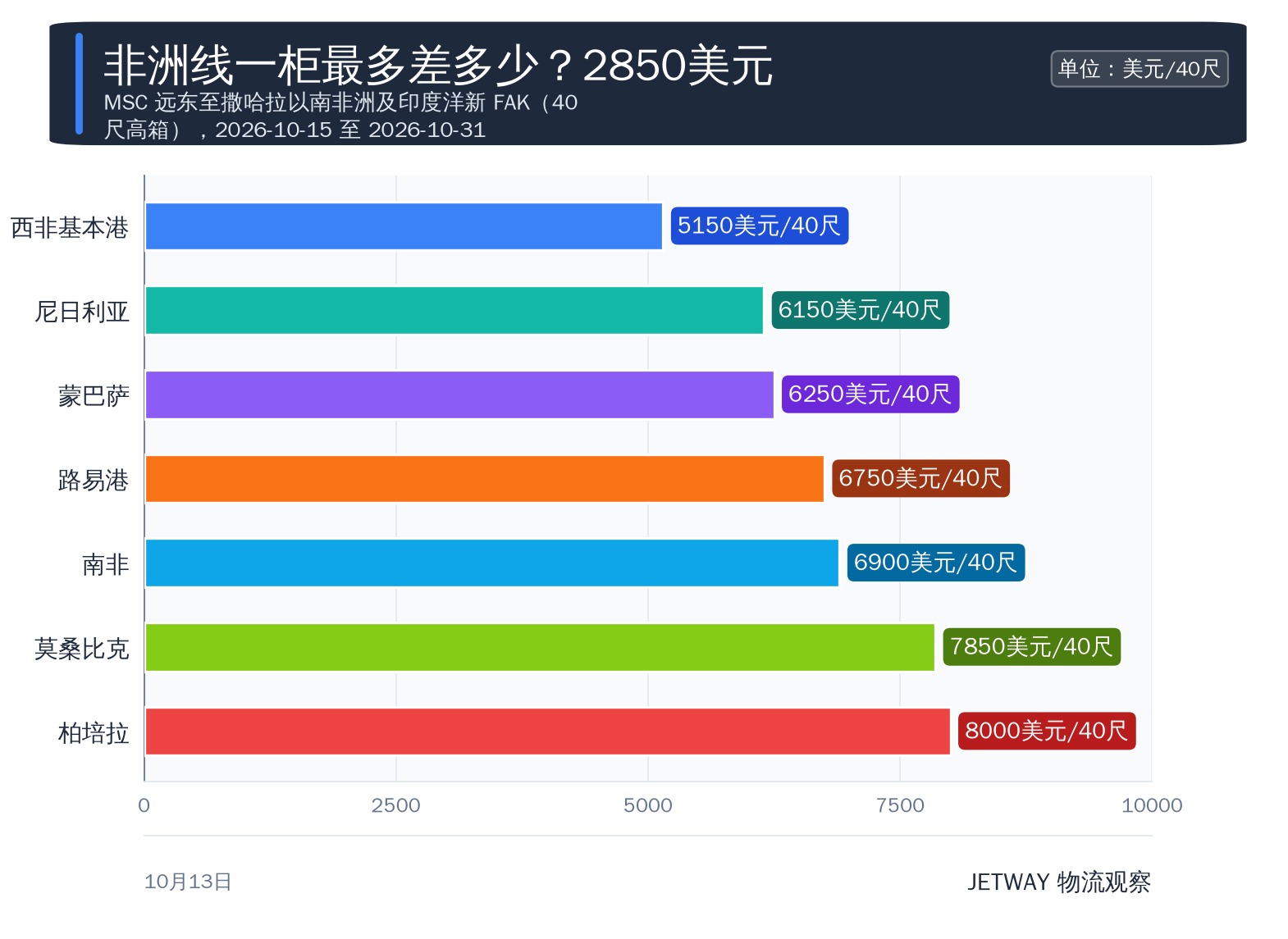Click the x-axis tick label 5000
This screenshot has width=1288, height=939.
point(648,805)
